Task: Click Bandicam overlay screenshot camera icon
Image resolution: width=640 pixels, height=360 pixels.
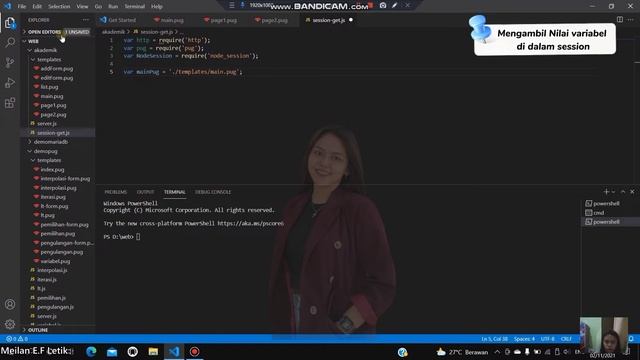Action: click(383, 5)
